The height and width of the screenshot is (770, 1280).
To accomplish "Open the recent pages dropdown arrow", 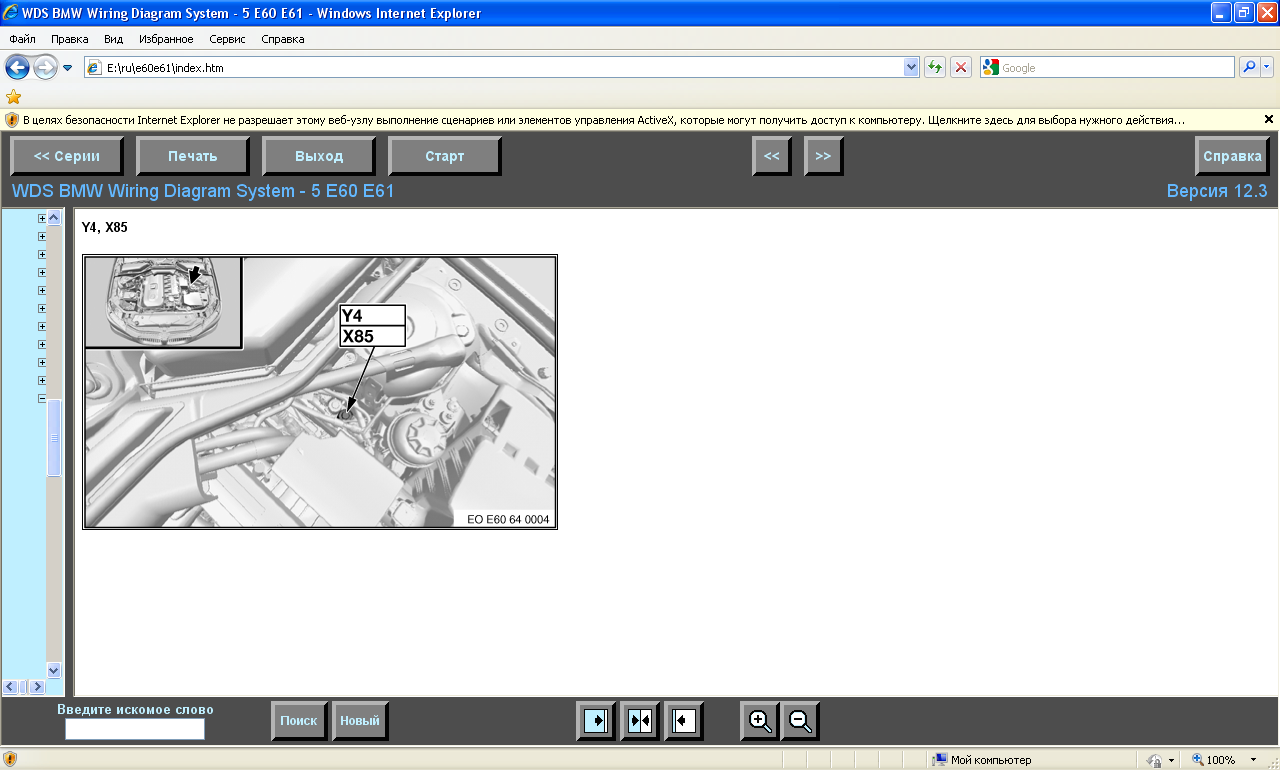I will pos(68,68).
